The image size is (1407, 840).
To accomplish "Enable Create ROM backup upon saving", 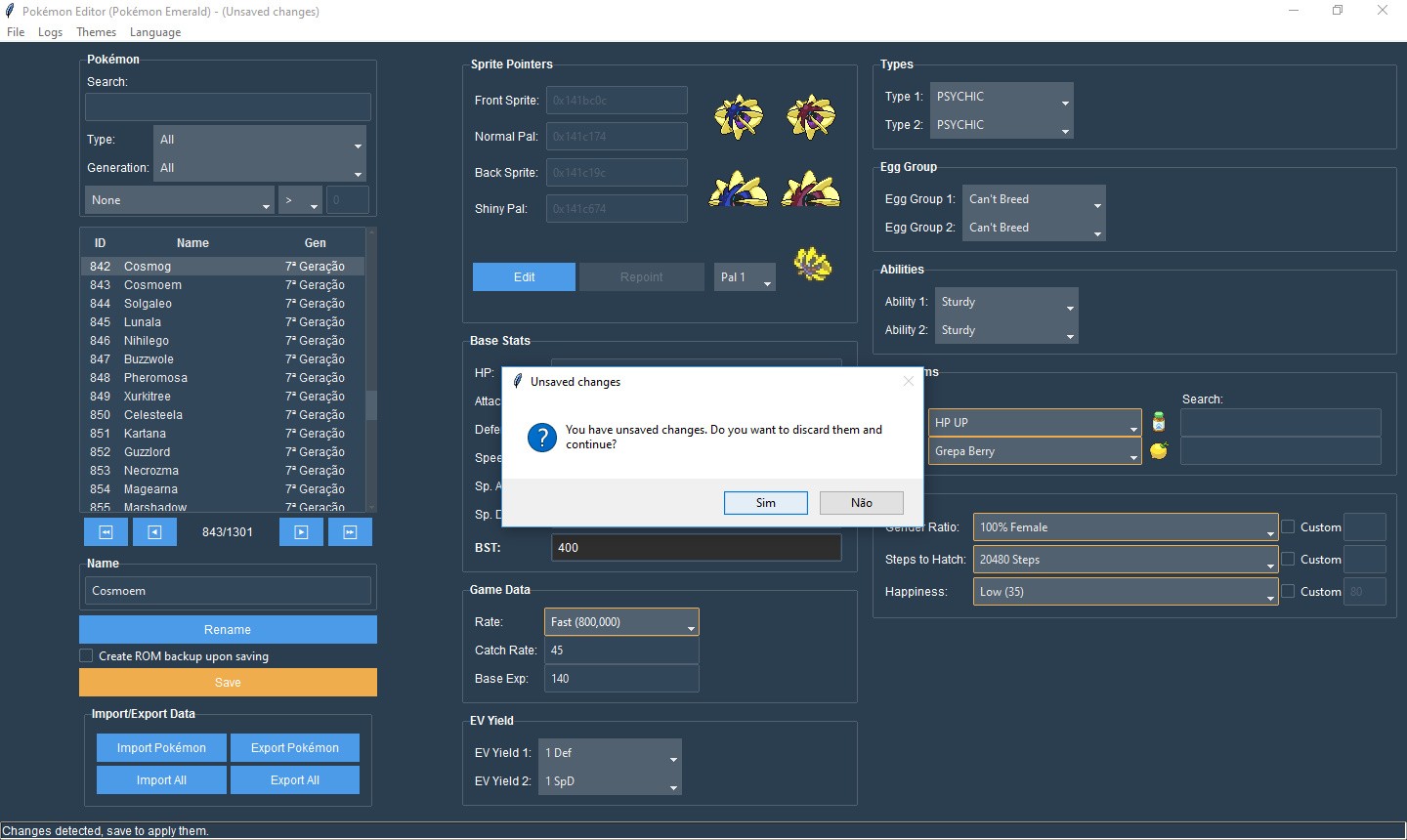I will (87, 656).
